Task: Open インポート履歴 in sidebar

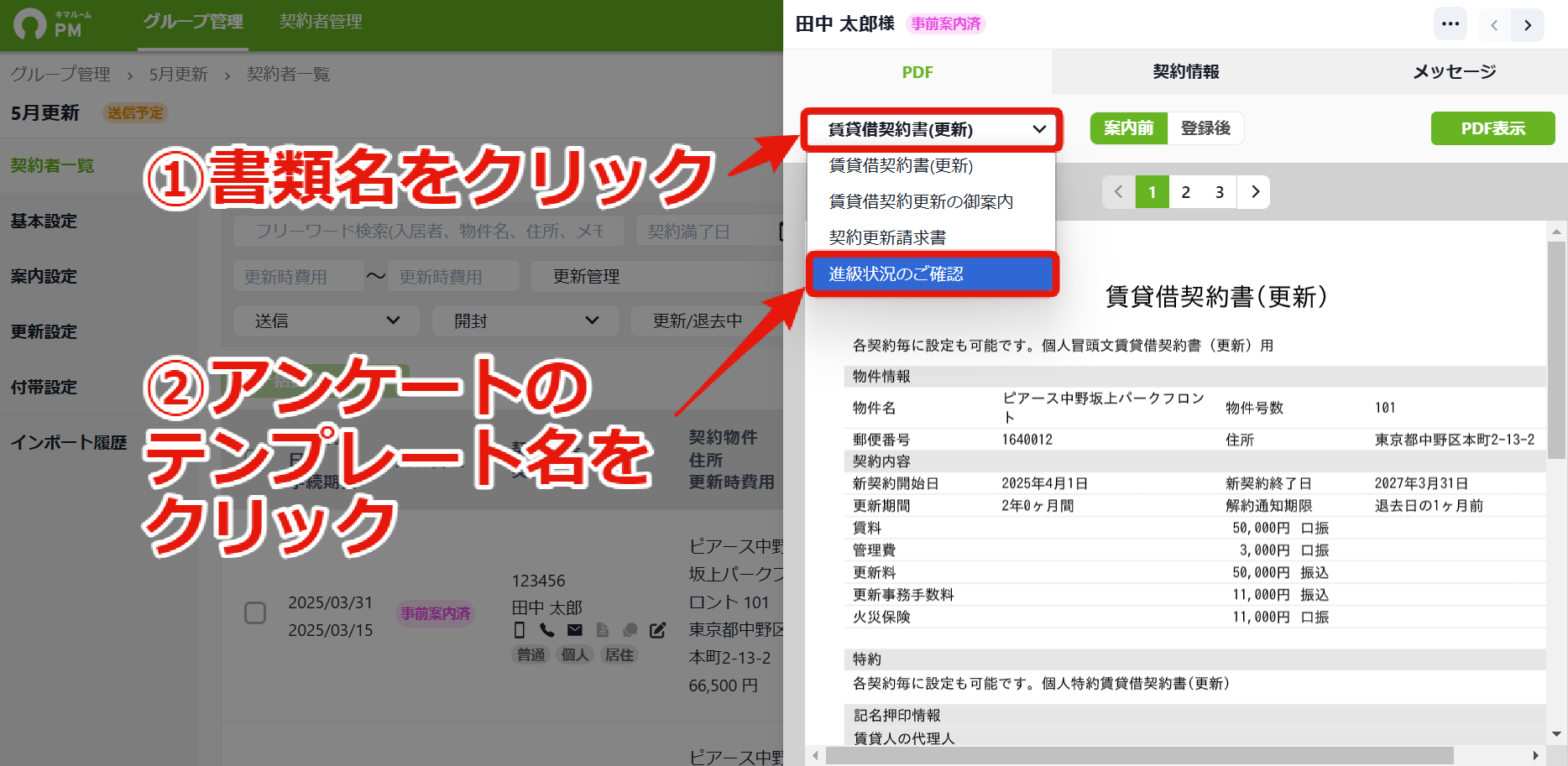Action: [x=69, y=443]
